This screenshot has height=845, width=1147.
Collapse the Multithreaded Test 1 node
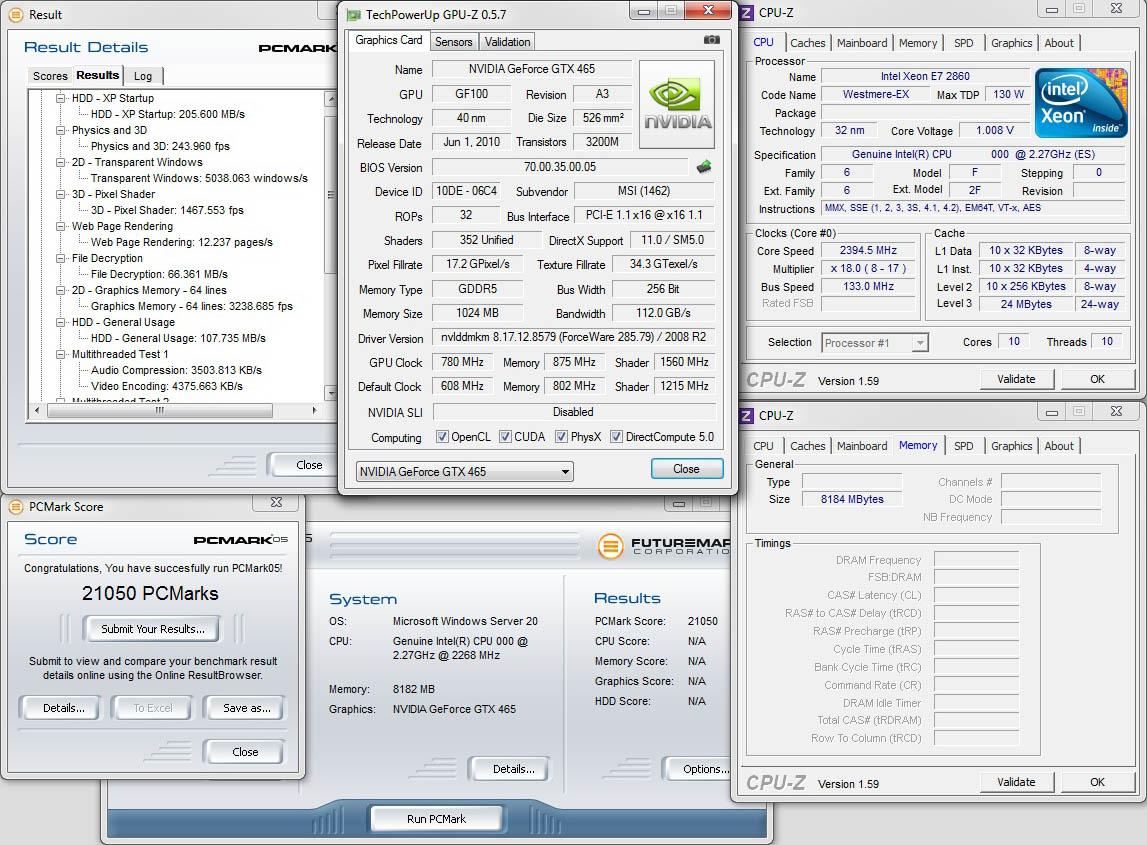pyautogui.click(x=61, y=354)
